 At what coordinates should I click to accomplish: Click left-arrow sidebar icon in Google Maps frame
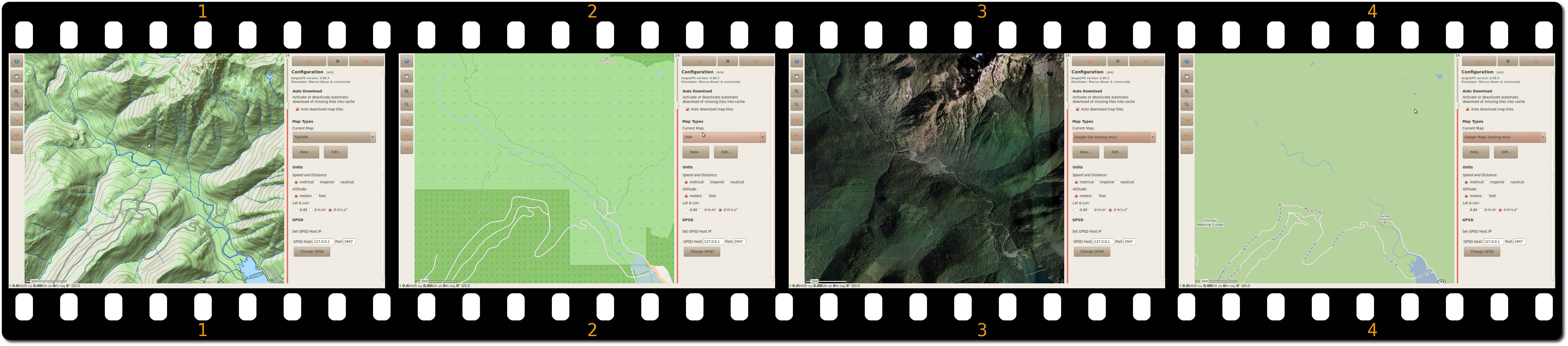click(x=1187, y=148)
